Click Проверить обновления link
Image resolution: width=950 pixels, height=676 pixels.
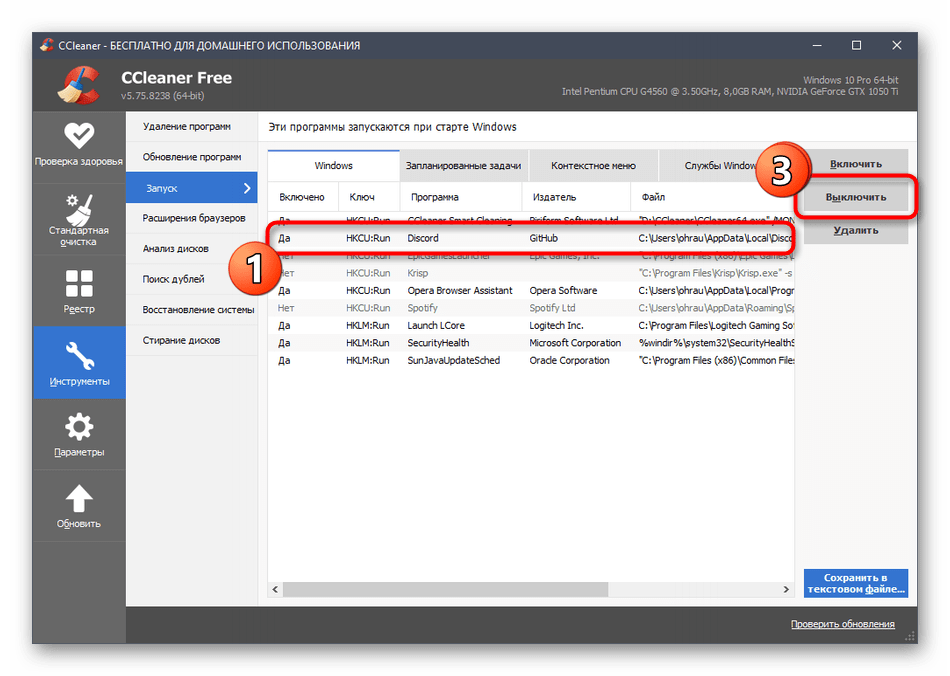click(842, 624)
